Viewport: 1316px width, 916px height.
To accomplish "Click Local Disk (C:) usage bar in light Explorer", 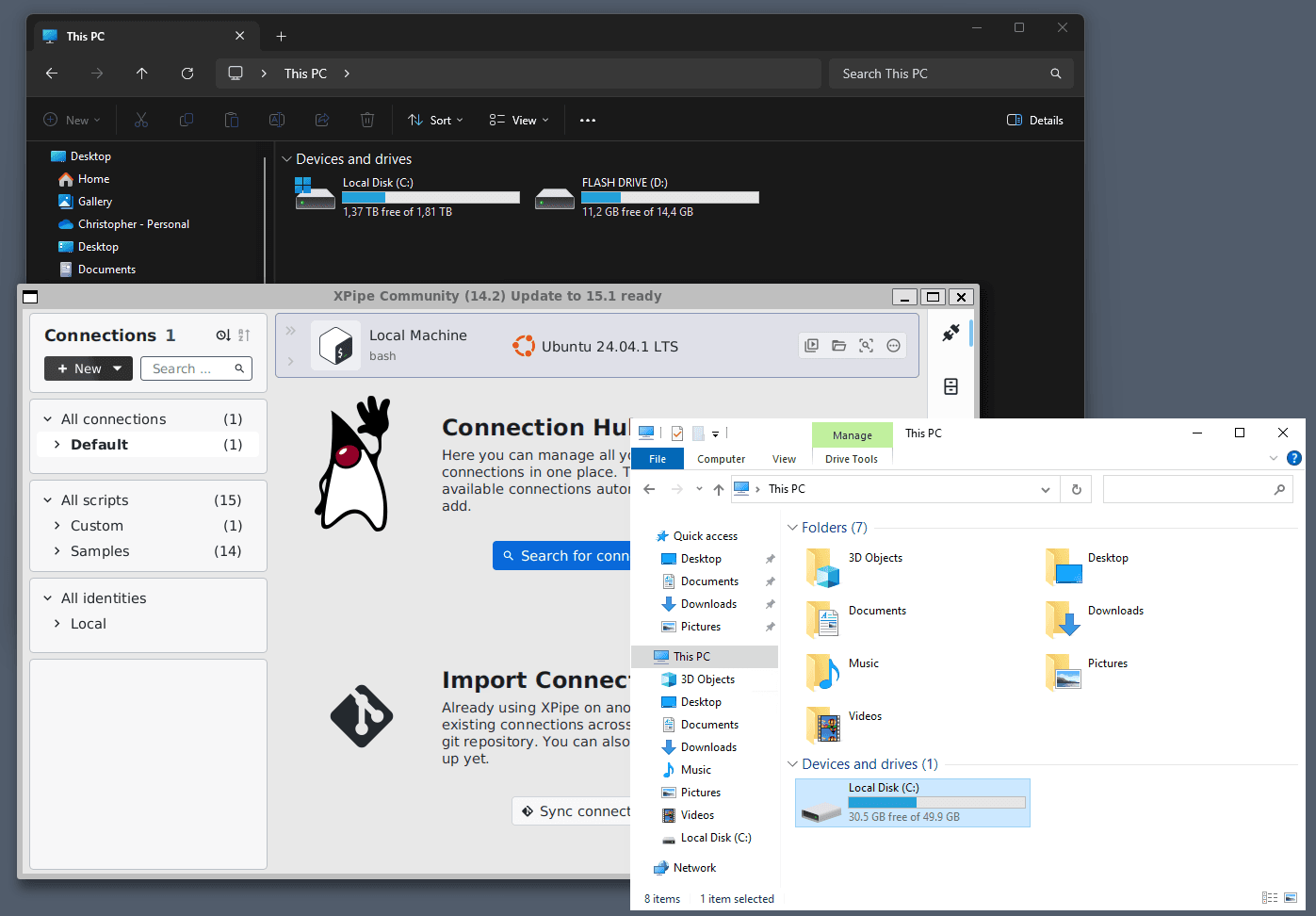I will coord(936,803).
